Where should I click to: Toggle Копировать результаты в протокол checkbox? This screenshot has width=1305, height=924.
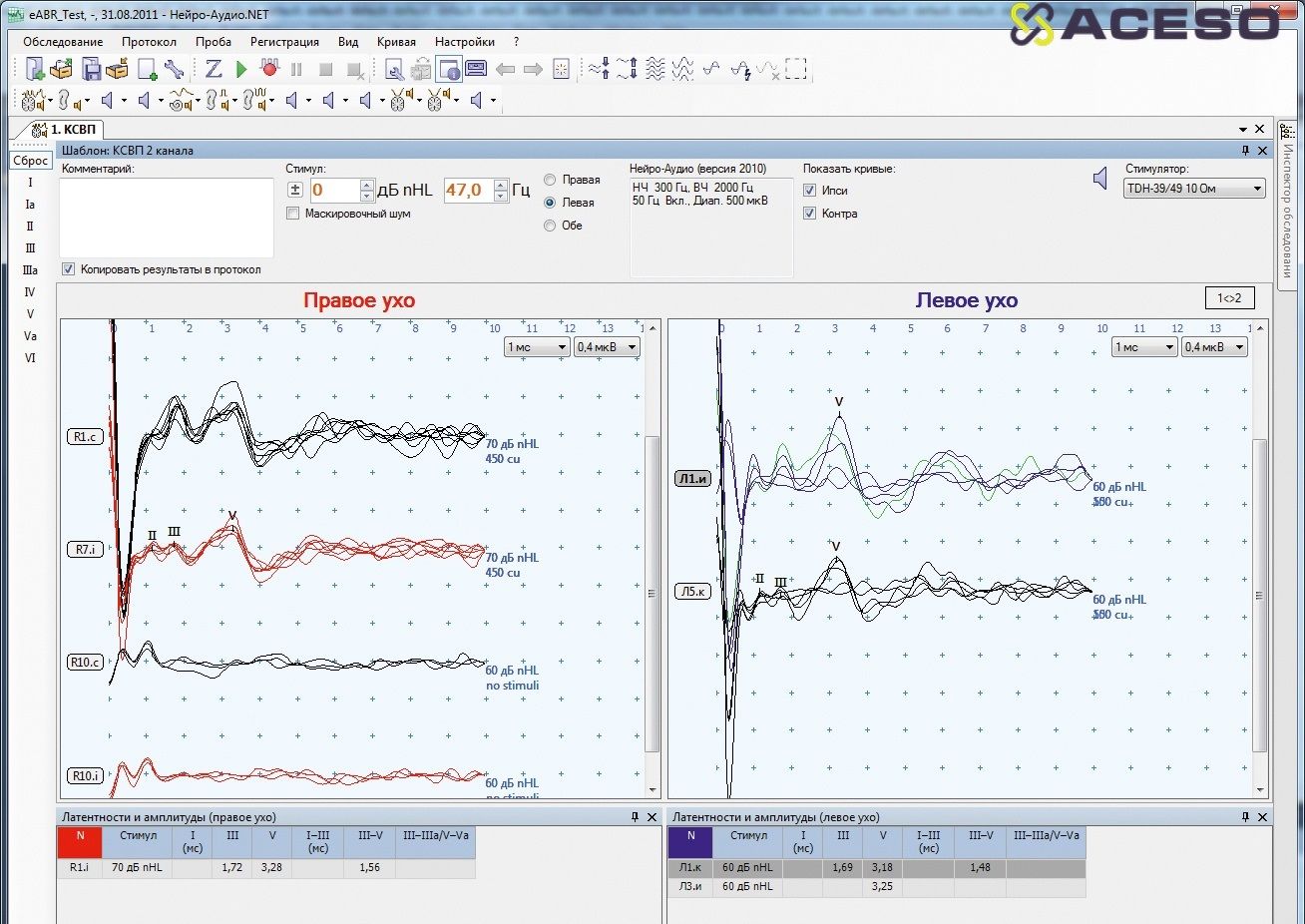tap(69, 269)
